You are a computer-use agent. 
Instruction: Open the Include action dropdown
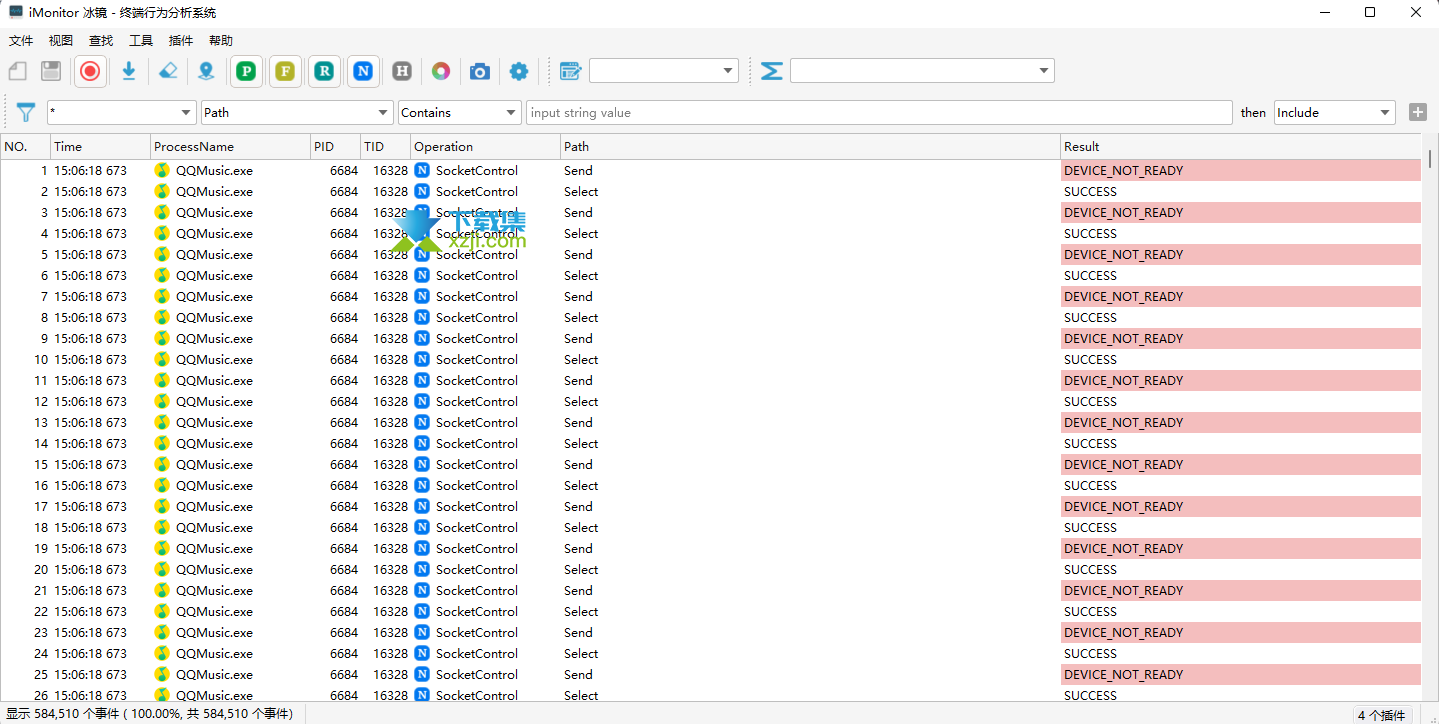[1334, 113]
